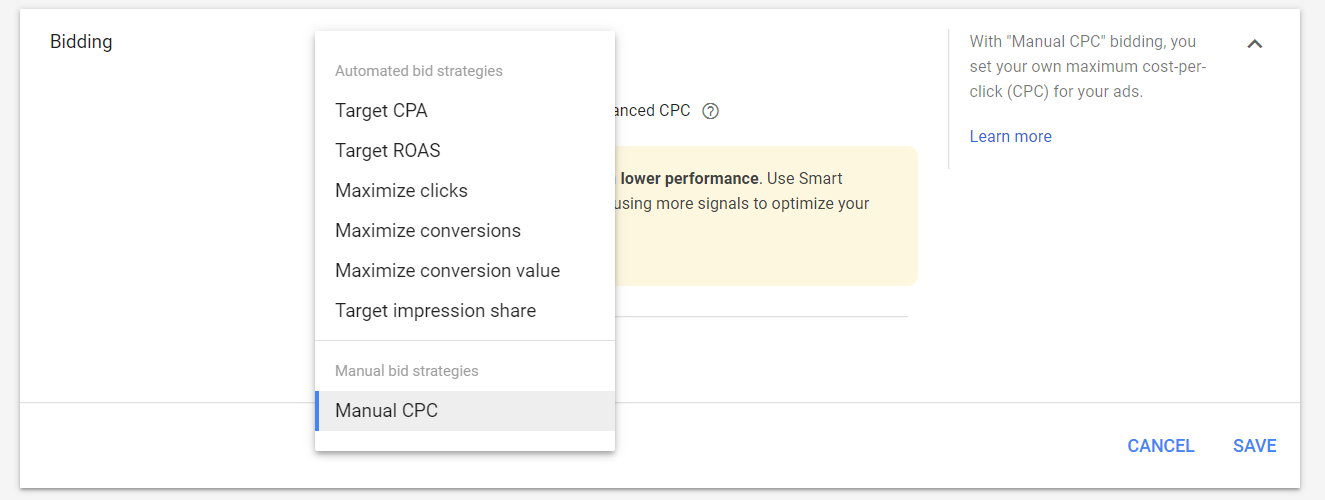This screenshot has height=500, width=1325.
Task: Click the Bidding section title
Action: (x=81, y=42)
